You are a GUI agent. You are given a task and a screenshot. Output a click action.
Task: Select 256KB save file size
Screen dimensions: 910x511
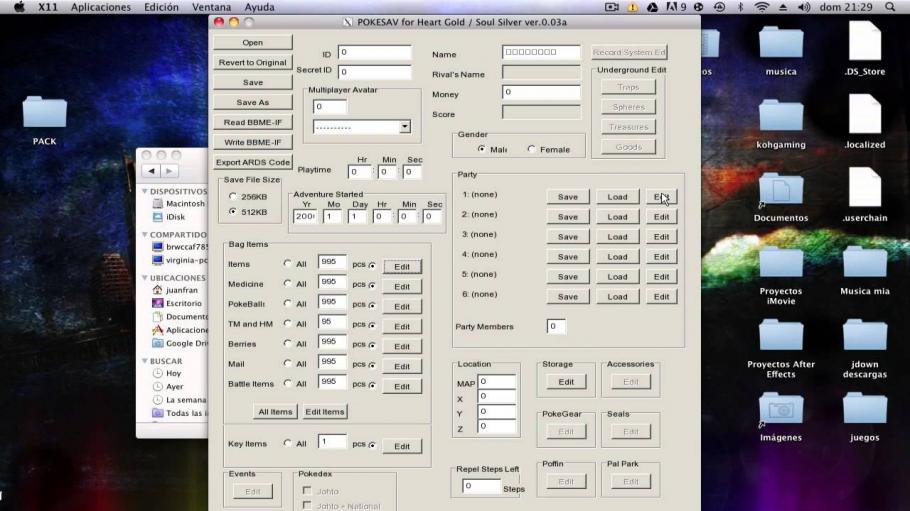pyautogui.click(x=233, y=196)
